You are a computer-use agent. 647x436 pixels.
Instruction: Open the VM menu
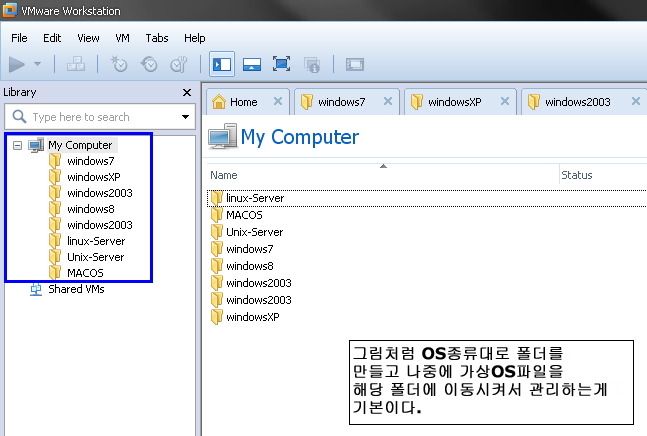coord(123,38)
